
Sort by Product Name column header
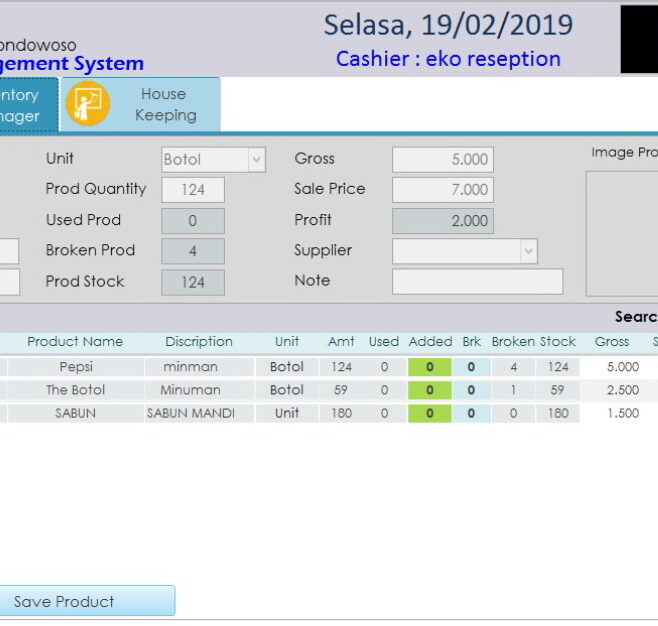click(75, 342)
